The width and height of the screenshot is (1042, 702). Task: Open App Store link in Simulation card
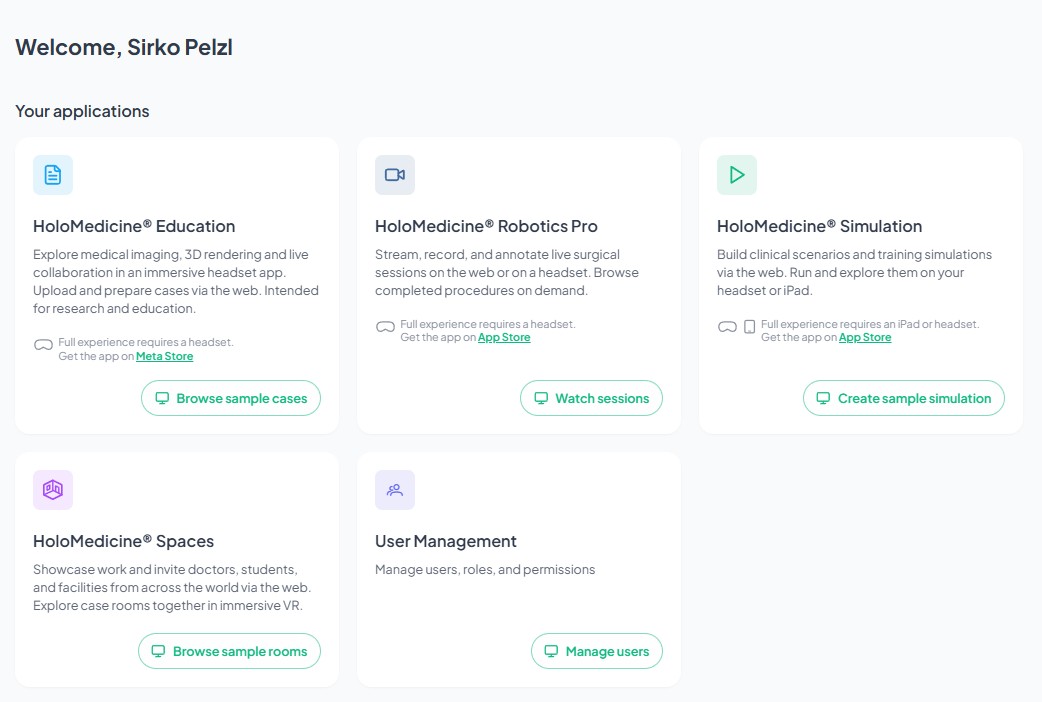(865, 338)
